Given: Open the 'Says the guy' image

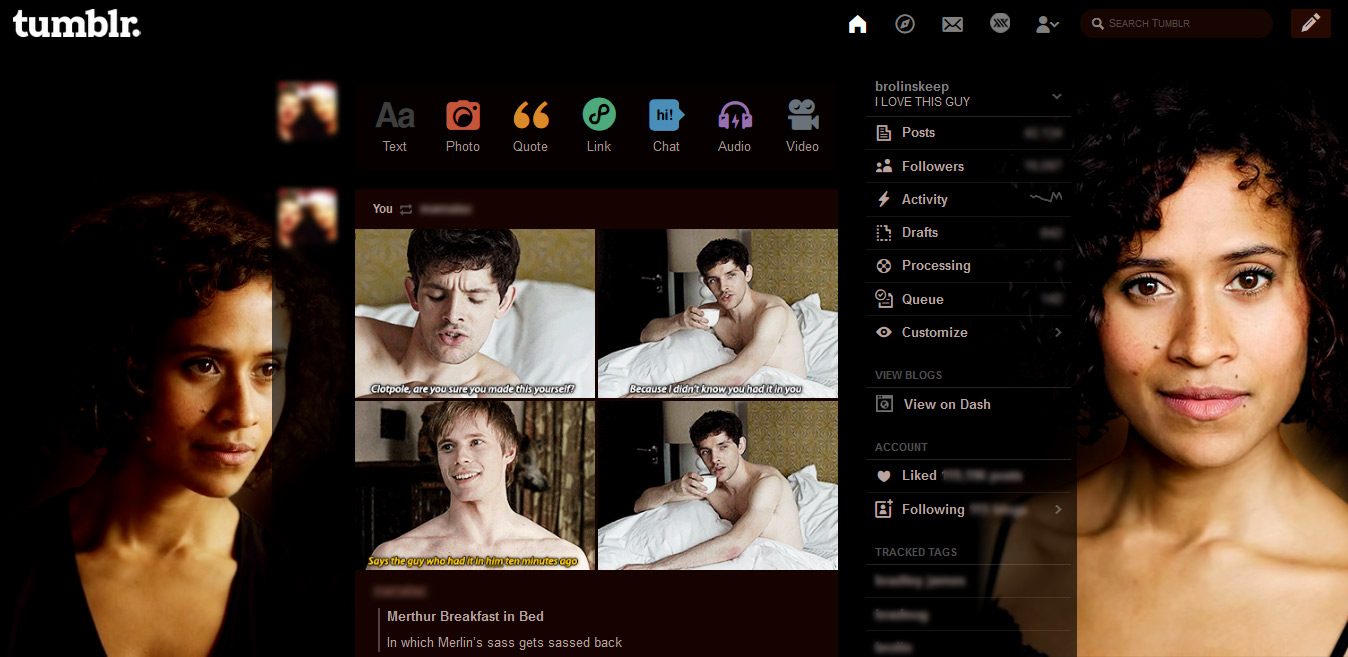Looking at the screenshot, I should click(475, 485).
